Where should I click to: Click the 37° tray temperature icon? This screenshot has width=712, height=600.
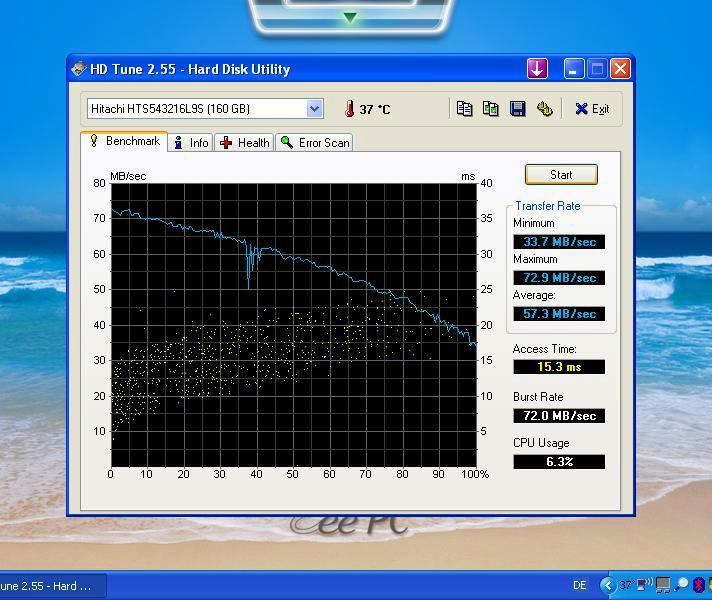click(627, 585)
